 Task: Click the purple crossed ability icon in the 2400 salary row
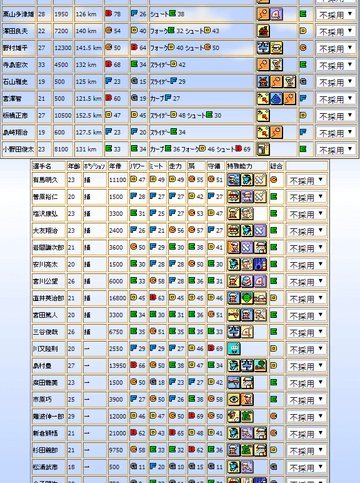click(x=260, y=230)
